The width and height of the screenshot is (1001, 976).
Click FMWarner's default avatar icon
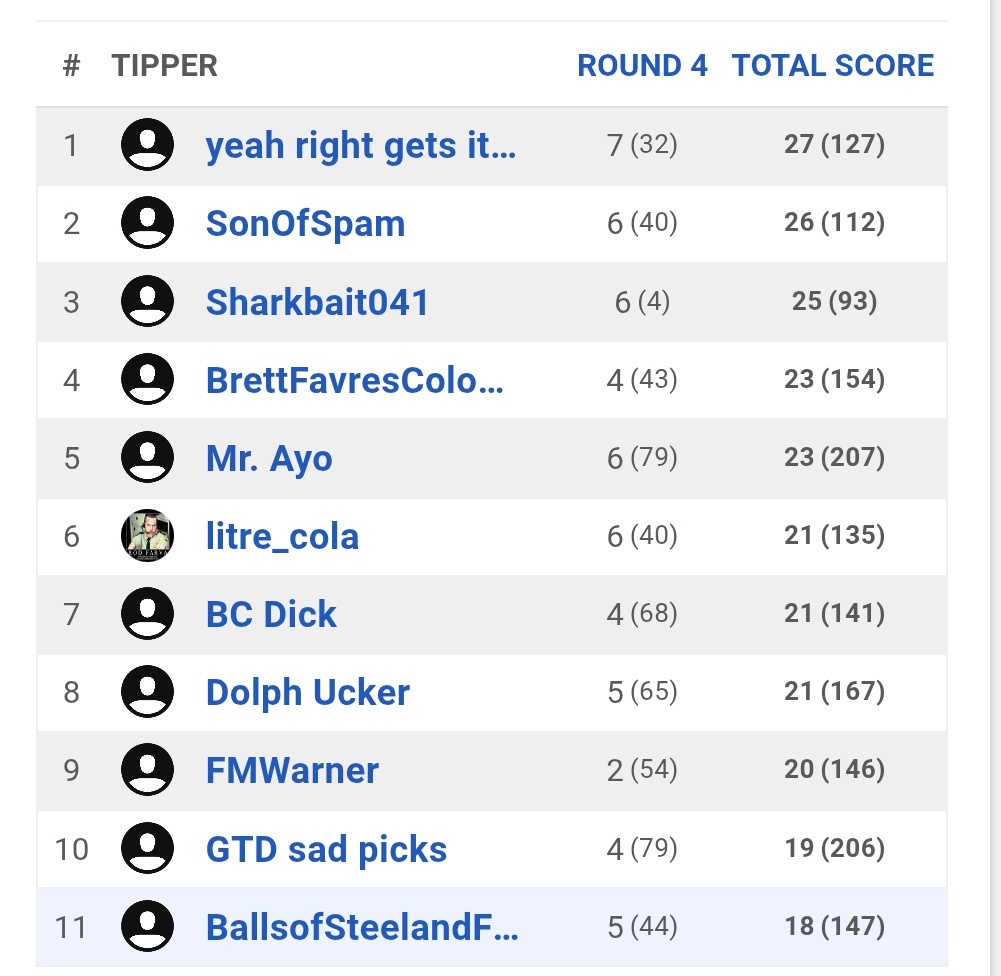tap(147, 769)
